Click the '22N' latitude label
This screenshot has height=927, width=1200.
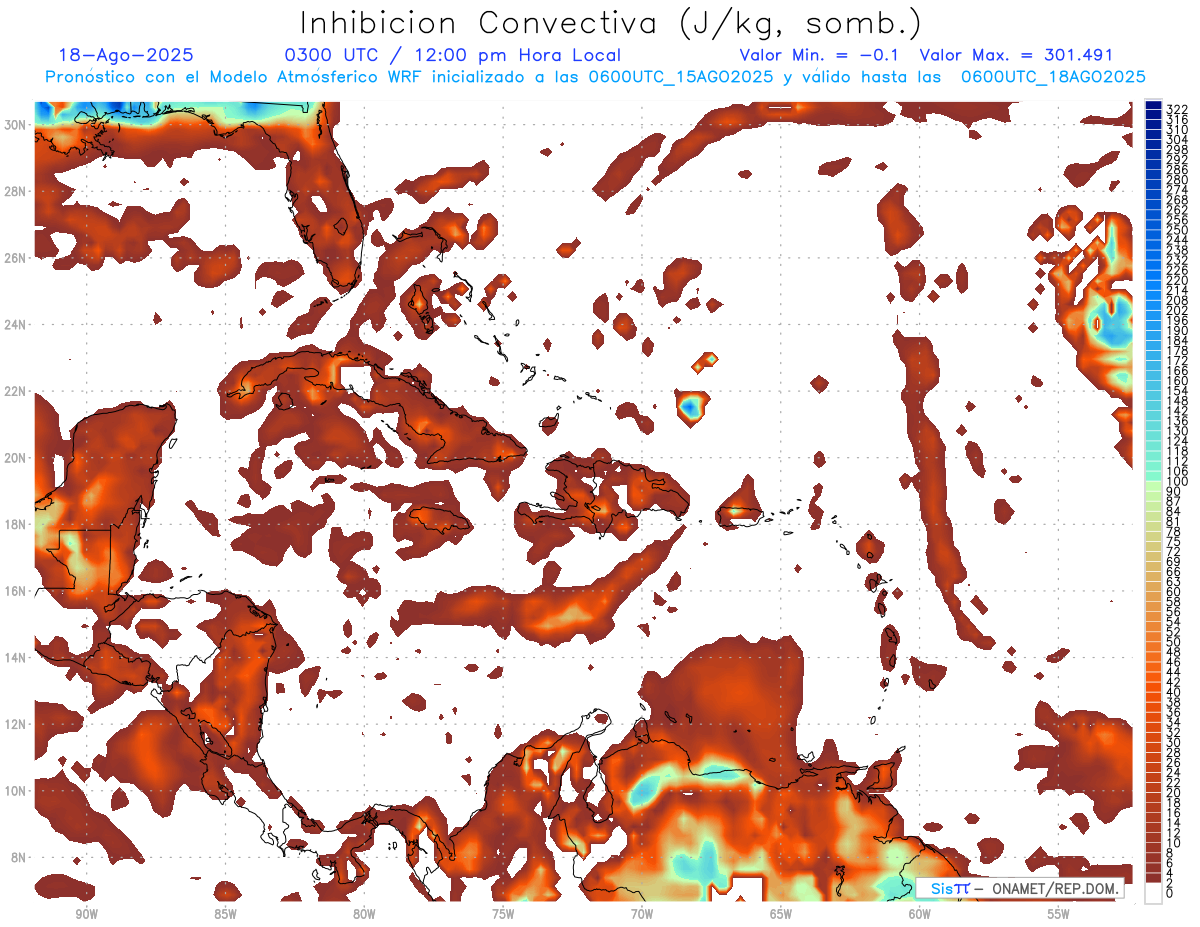pyautogui.click(x=16, y=391)
